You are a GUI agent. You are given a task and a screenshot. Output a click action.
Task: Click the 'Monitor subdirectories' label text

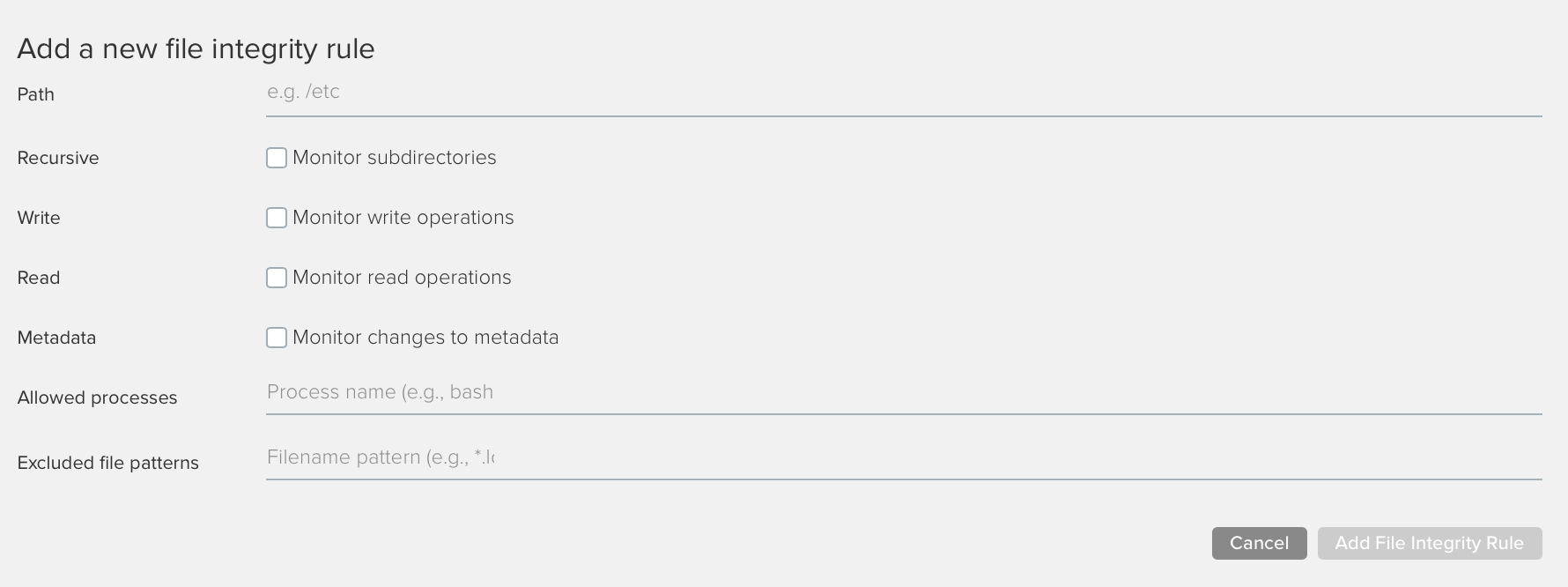pyautogui.click(x=395, y=158)
